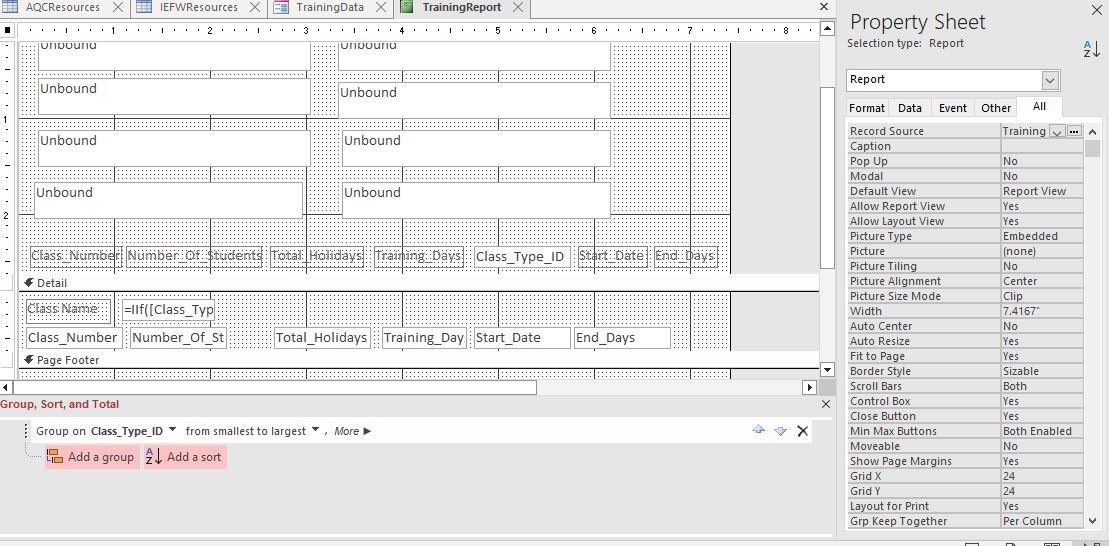Open the Record Source dropdown arrow
The image size is (1109, 546).
click(1057, 132)
